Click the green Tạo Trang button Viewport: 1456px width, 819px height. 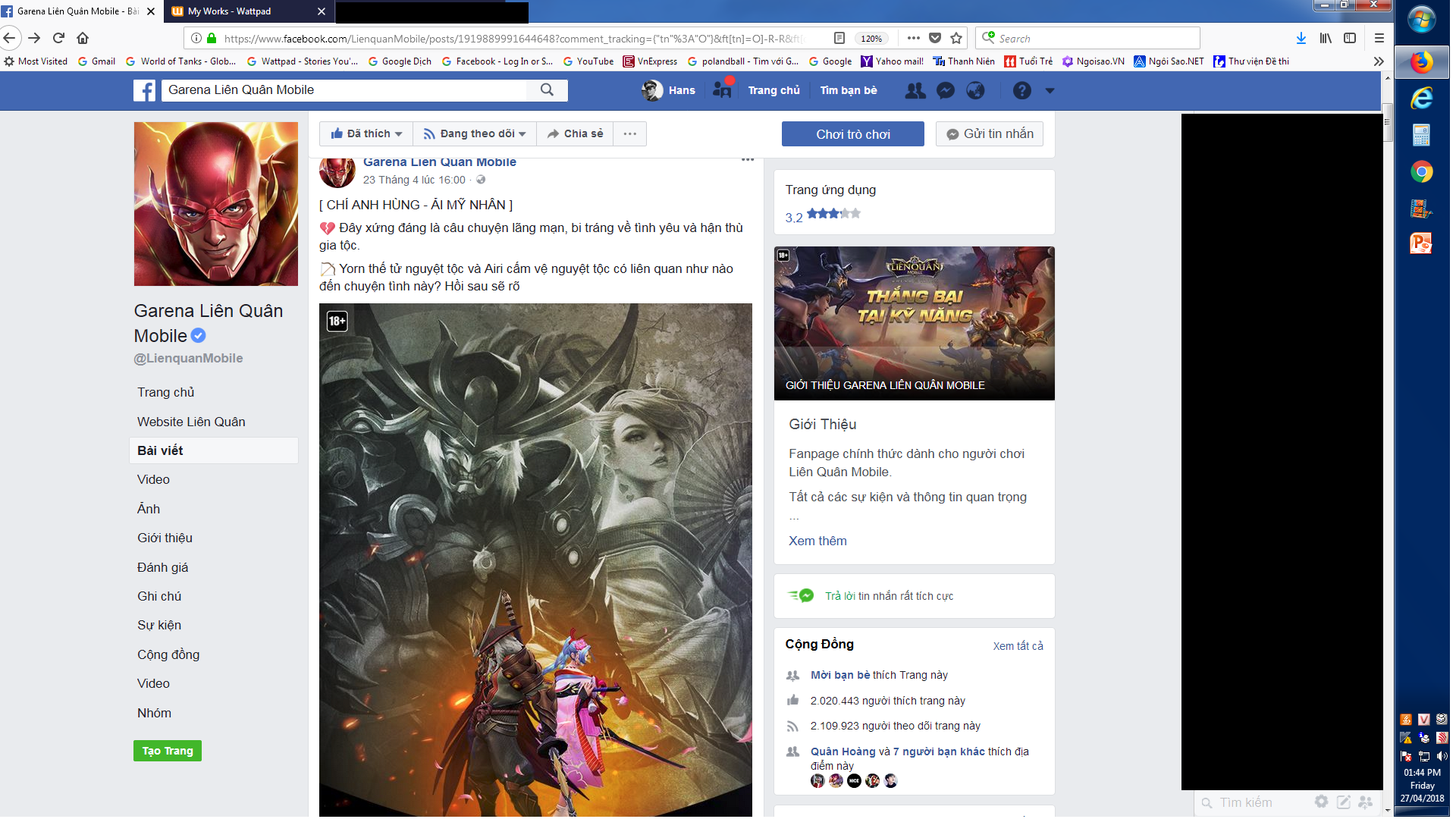pyautogui.click(x=168, y=751)
